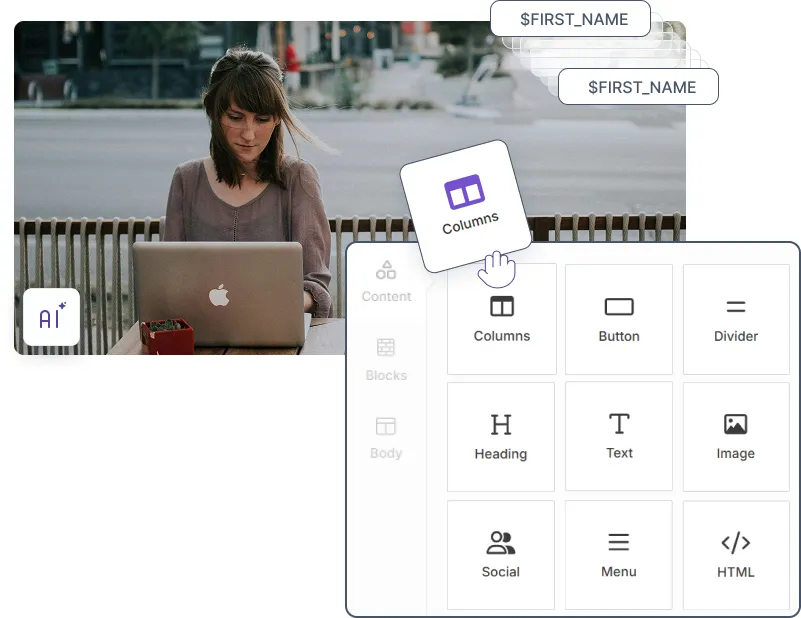Choose the HTML code block icon
Image resolution: width=801 pixels, height=618 pixels.
[735, 543]
